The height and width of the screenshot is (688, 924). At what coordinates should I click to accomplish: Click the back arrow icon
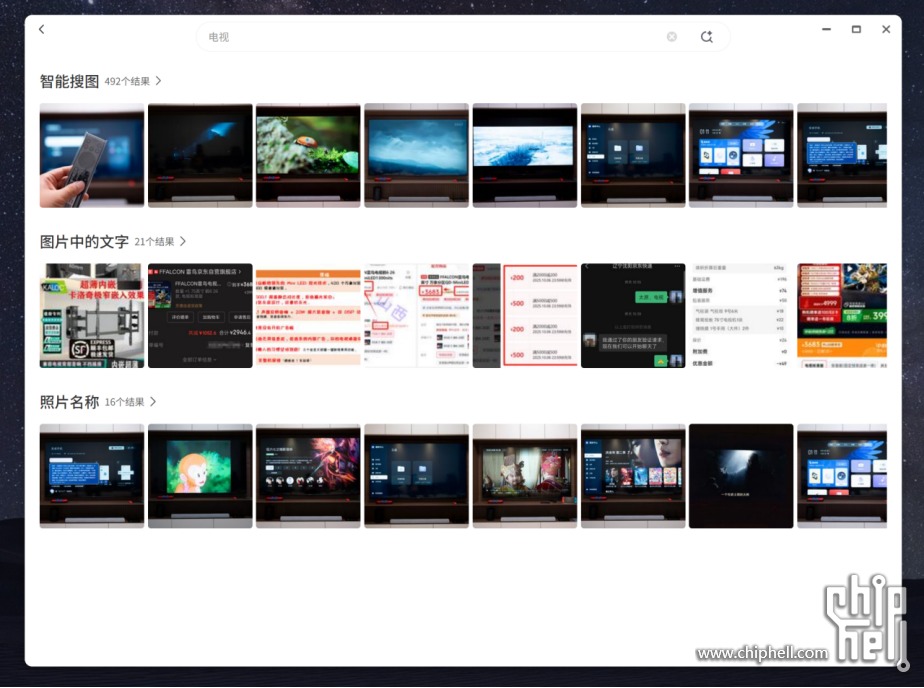coord(42,30)
